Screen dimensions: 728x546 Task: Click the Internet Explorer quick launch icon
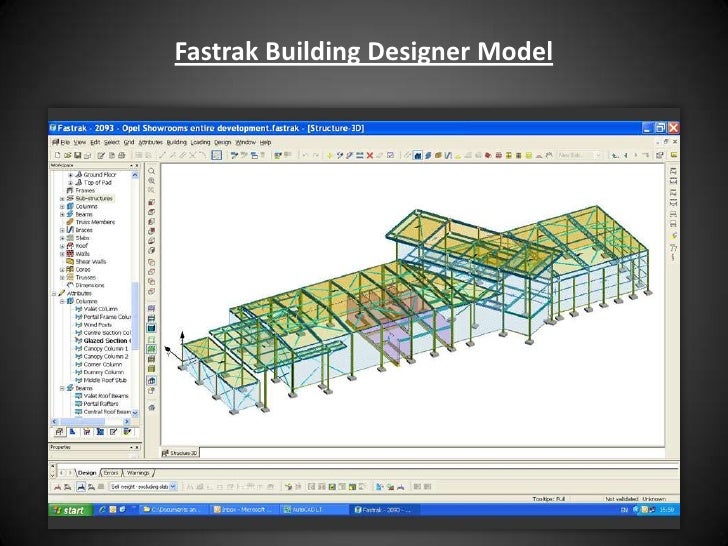(102, 509)
